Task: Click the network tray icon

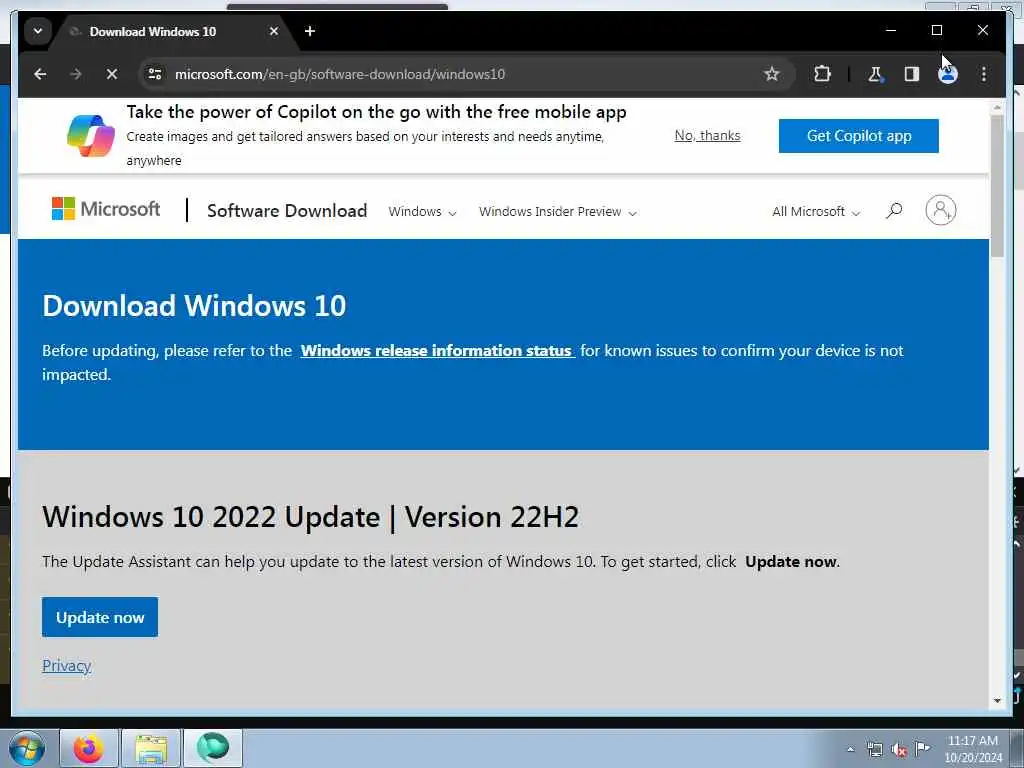Action: click(875, 749)
